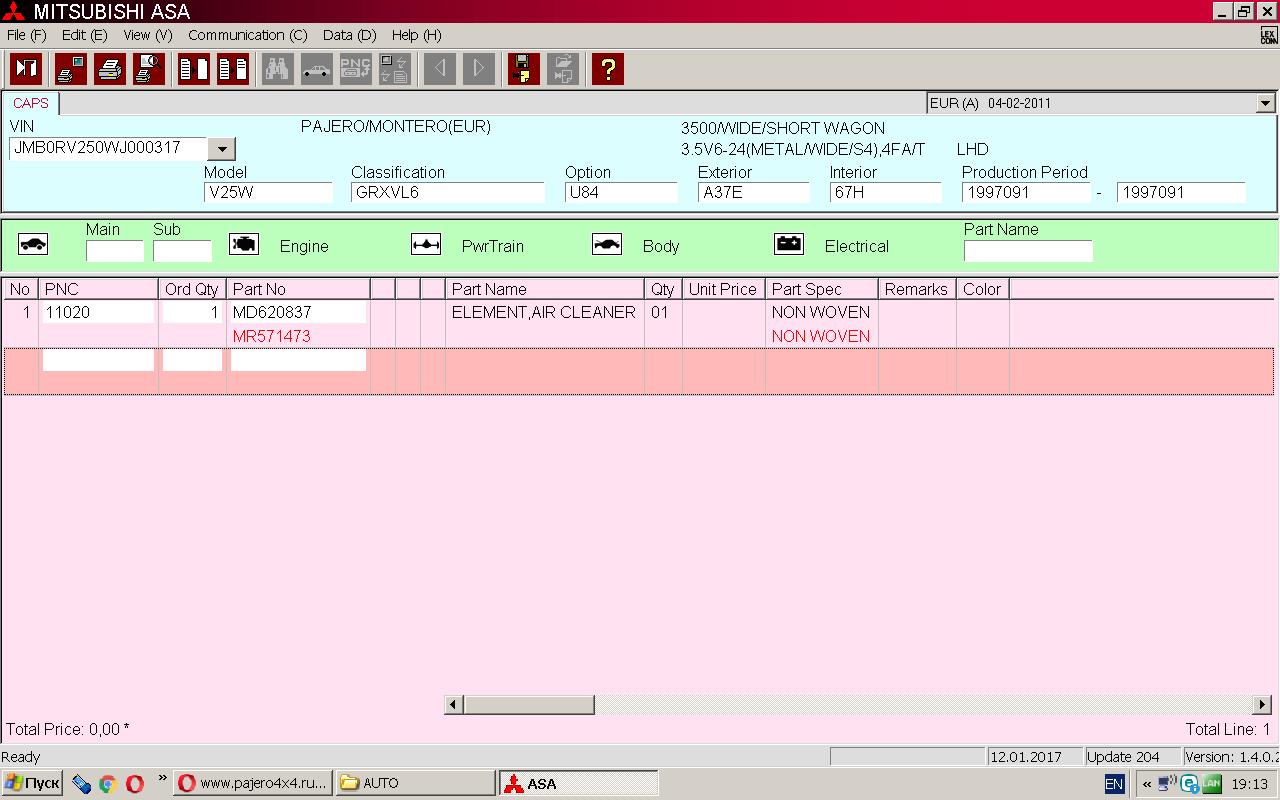The height and width of the screenshot is (800, 1280).
Task: Open help with question mark icon
Action: (x=607, y=69)
